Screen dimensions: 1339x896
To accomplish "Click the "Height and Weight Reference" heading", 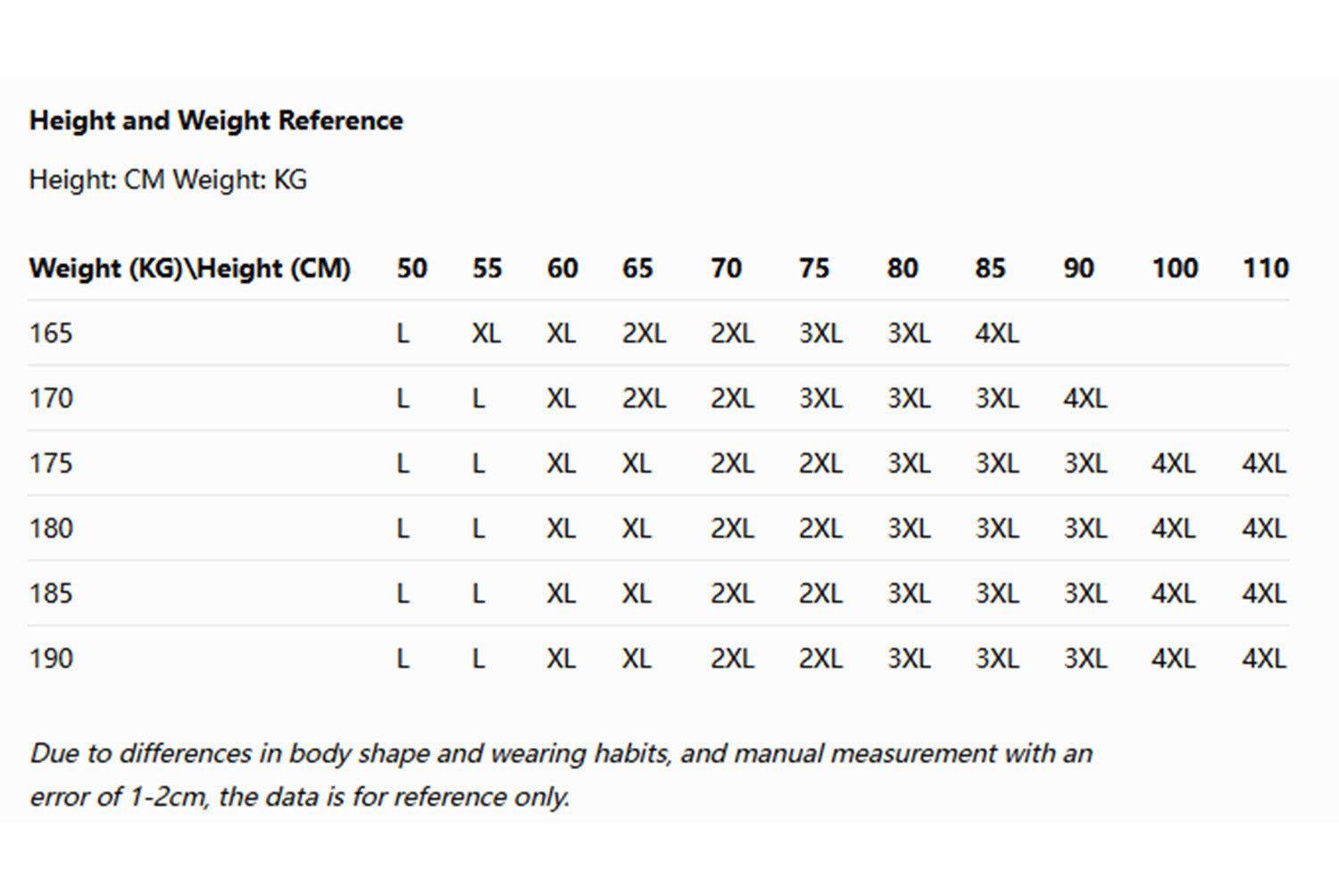I will [216, 120].
